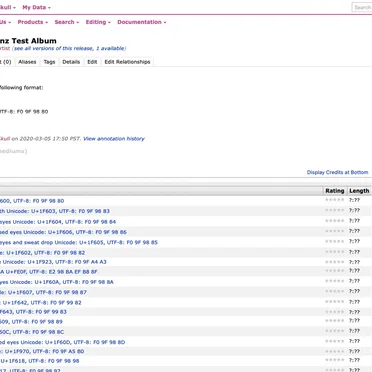This screenshot has width=372, height=372.
Task: Open track with Unicode U+1F60A
Action: [x=57, y=282]
